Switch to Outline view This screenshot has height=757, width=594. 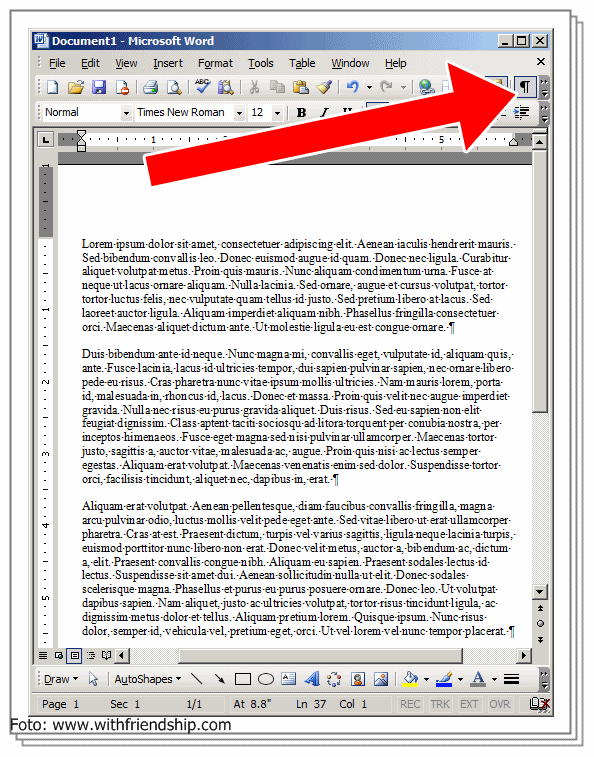[91, 655]
